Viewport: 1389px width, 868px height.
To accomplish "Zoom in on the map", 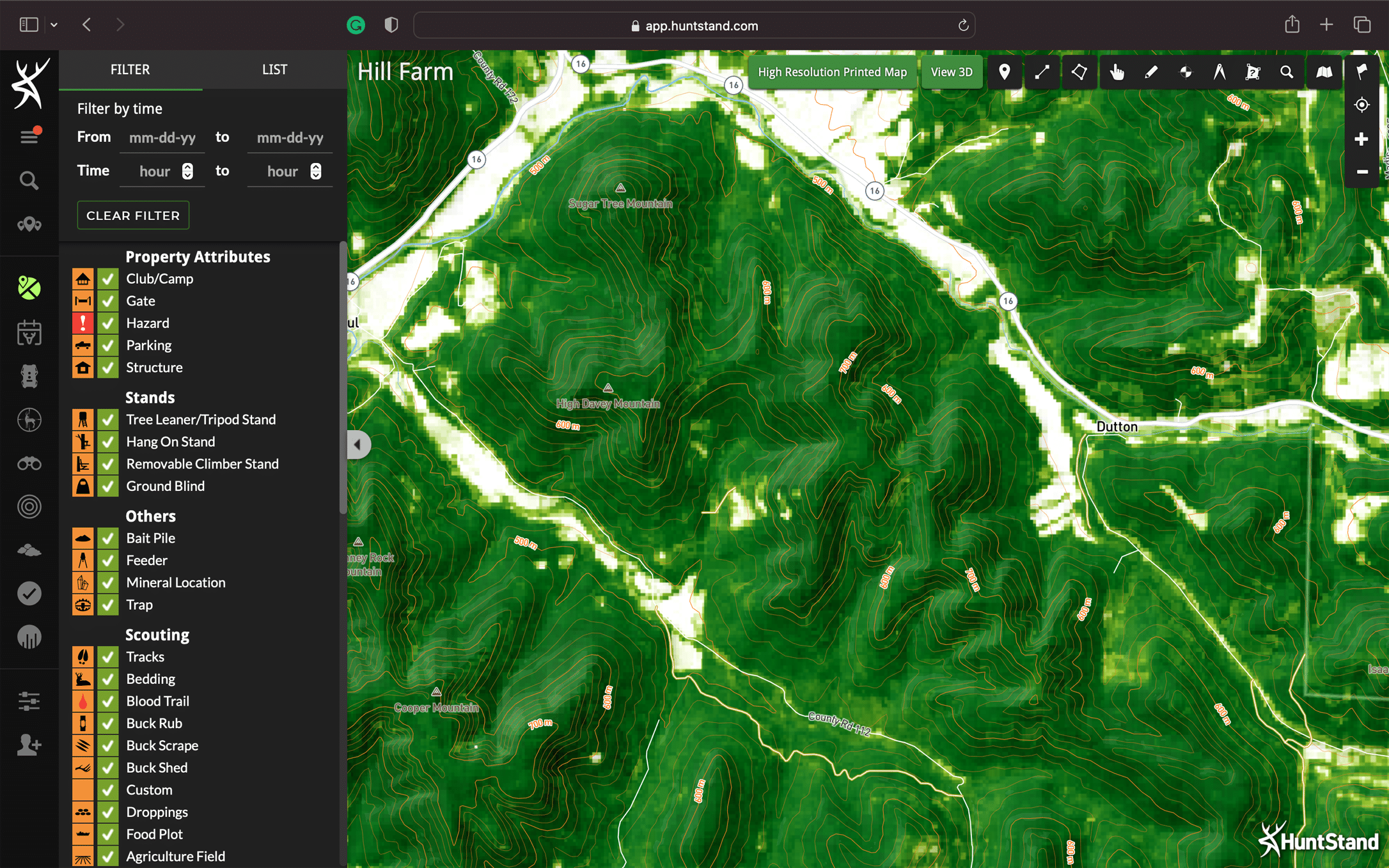I will tap(1362, 139).
